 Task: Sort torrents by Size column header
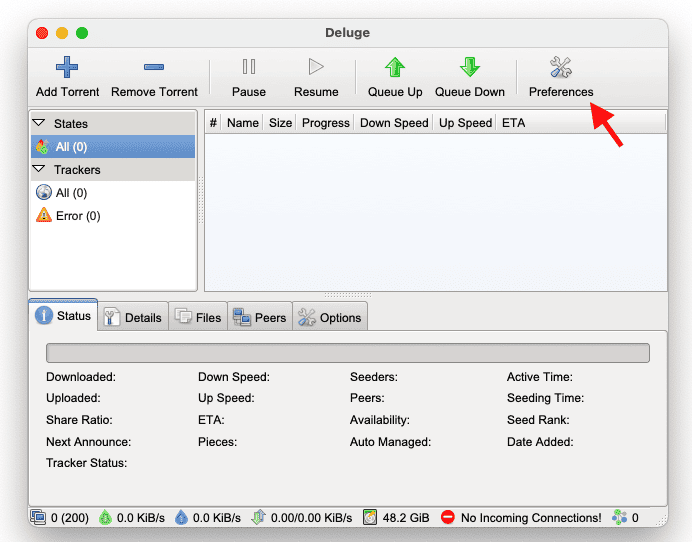[x=280, y=123]
